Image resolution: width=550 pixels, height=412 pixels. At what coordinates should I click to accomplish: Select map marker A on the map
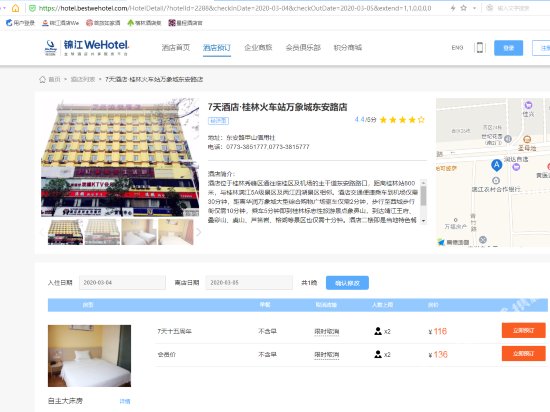(496, 165)
